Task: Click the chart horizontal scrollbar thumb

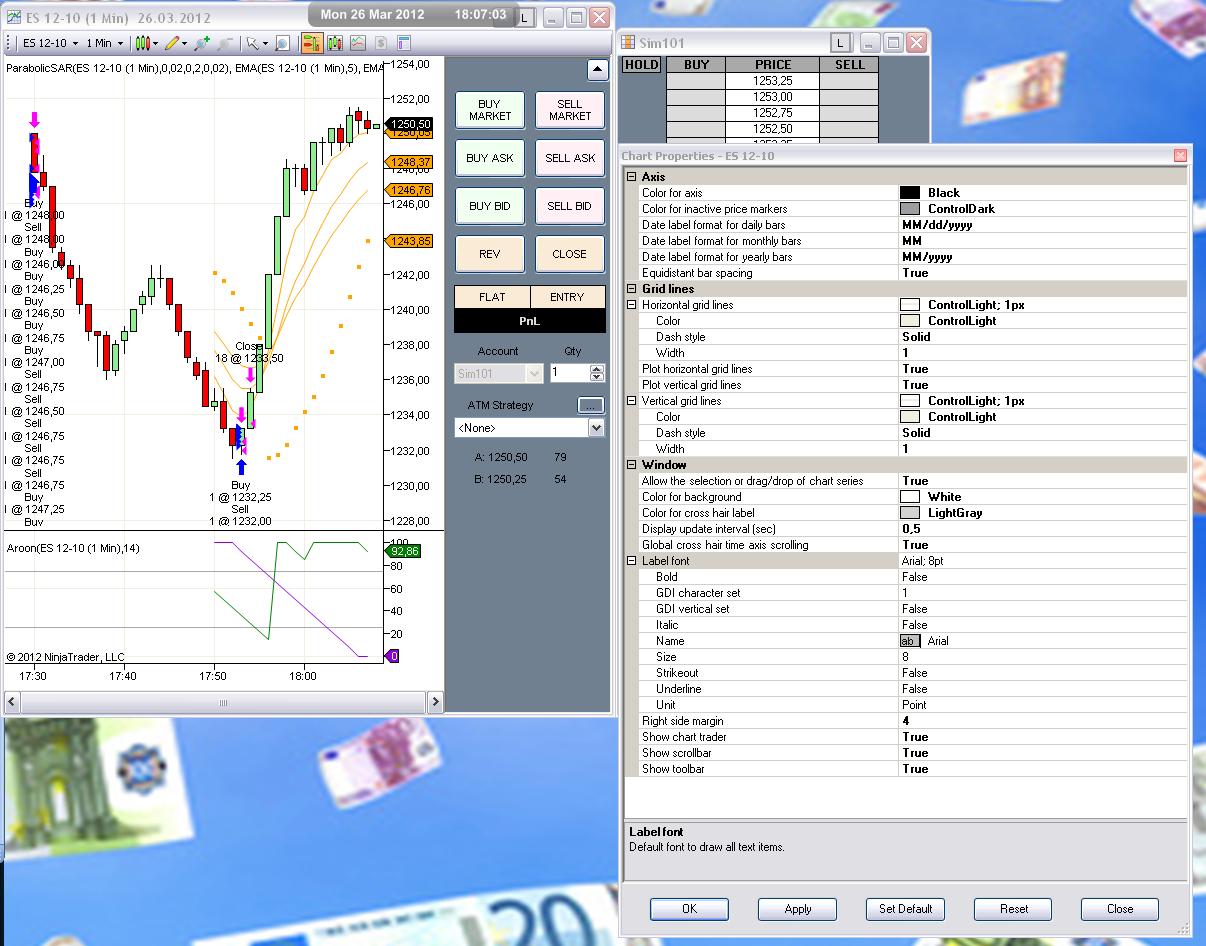Action: click(x=223, y=703)
